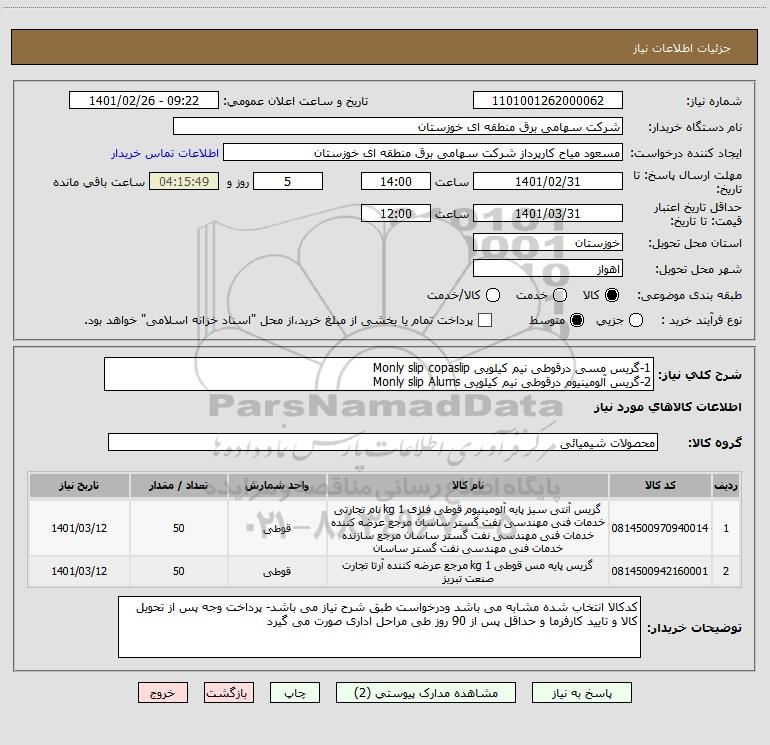Click the توضیحات خریدار text area
Screen dimensions: 770x745
[379, 627]
